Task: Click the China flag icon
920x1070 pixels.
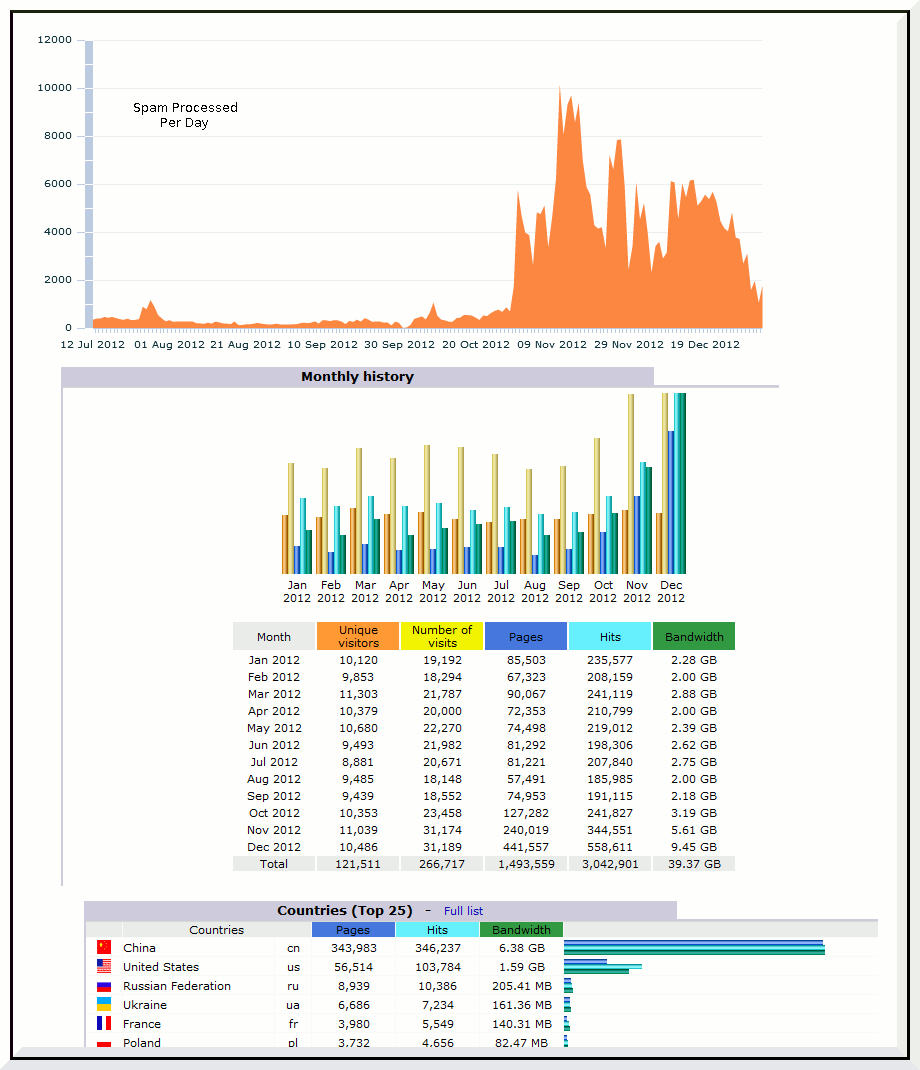Action: pos(104,947)
